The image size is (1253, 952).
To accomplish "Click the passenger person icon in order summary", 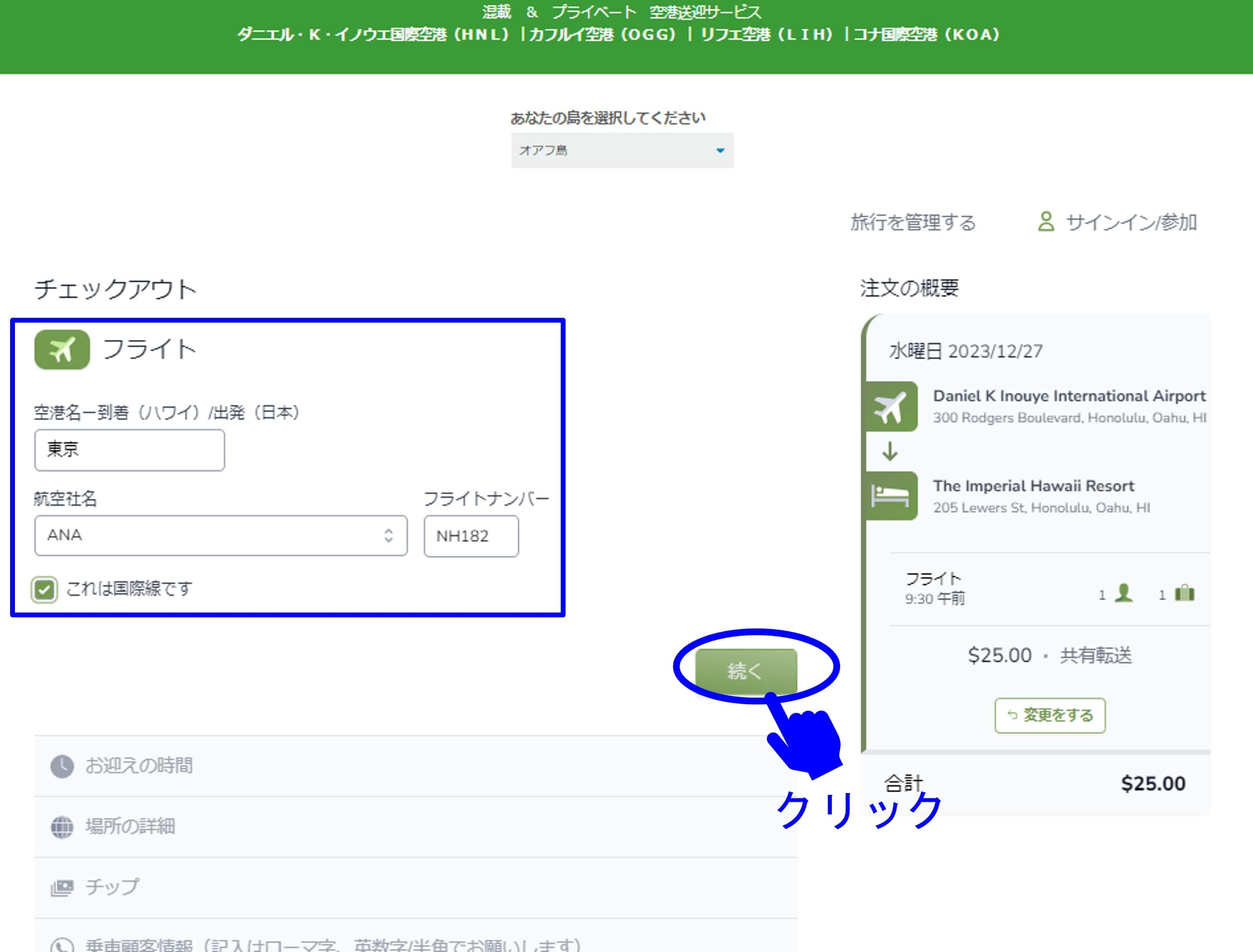I will [1123, 593].
